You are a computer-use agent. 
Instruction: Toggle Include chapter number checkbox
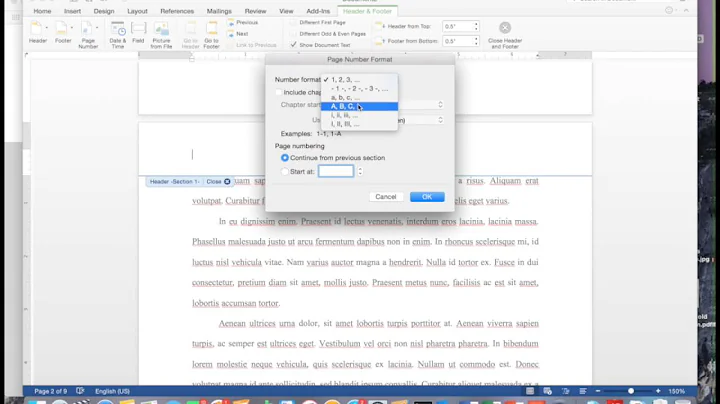pyautogui.click(x=278, y=92)
